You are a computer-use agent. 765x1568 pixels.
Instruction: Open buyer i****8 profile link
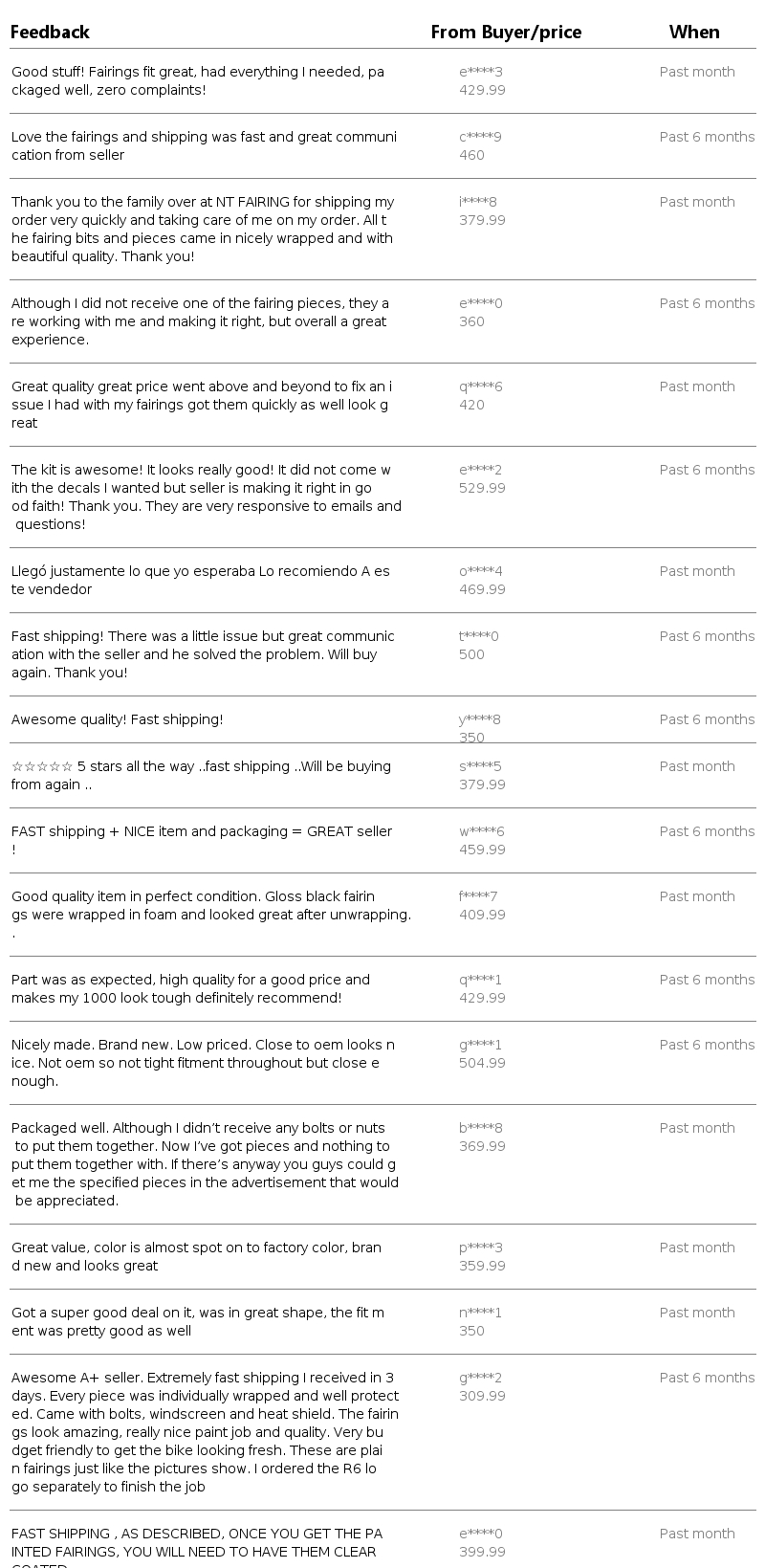478,202
